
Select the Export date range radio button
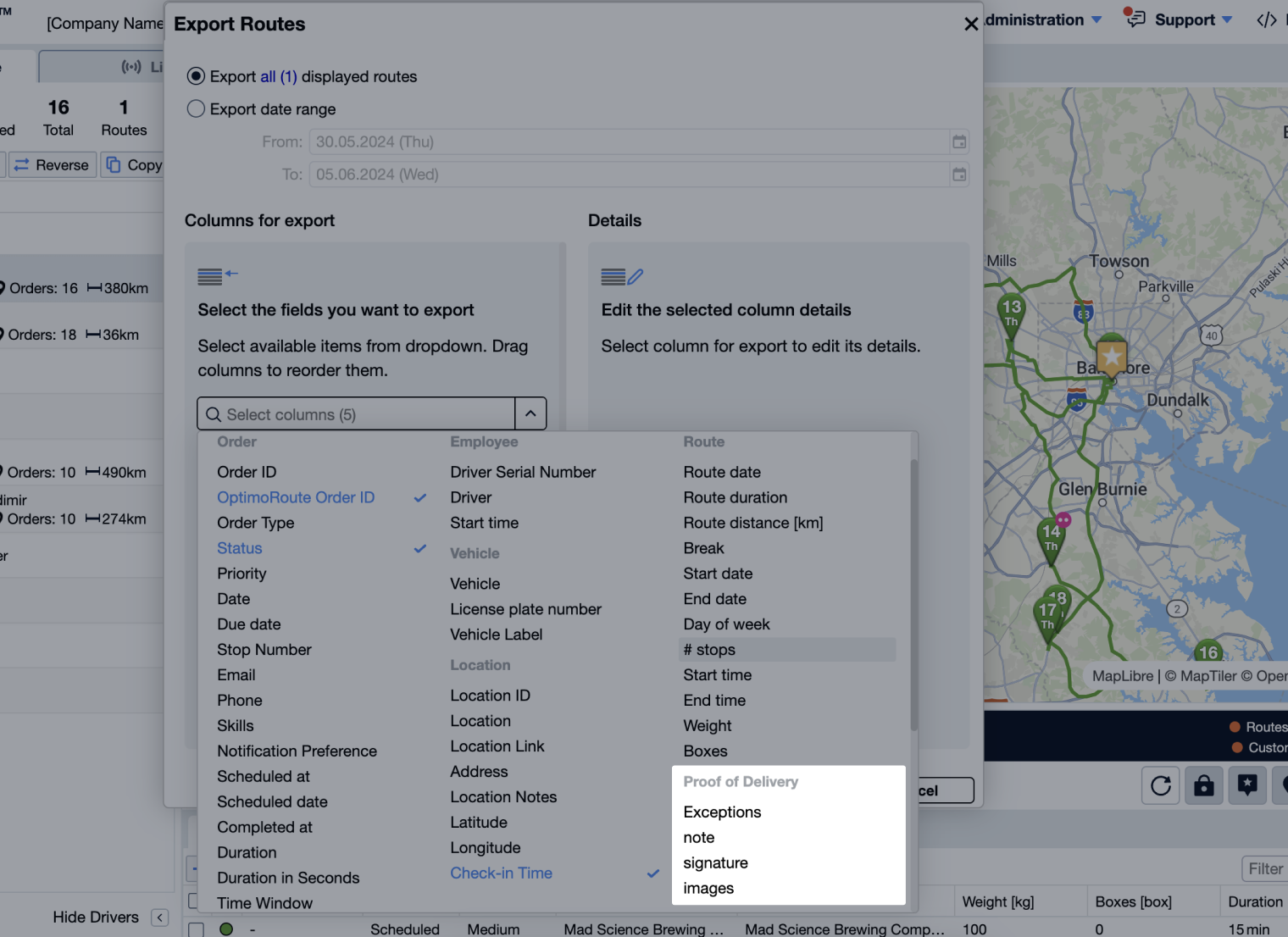[195, 108]
